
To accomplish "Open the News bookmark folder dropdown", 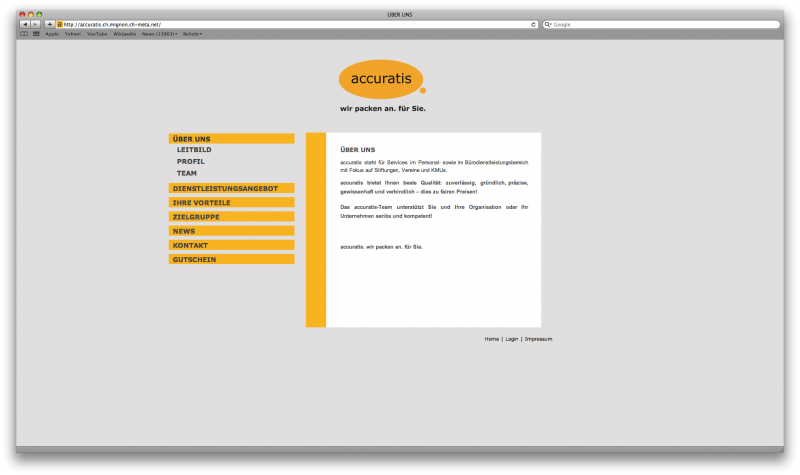I will (160, 34).
